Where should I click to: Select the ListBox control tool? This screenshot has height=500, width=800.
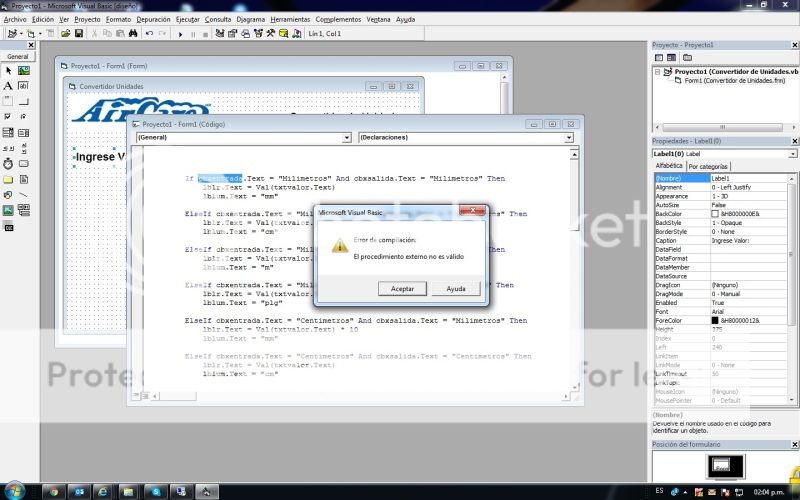tap(23, 133)
